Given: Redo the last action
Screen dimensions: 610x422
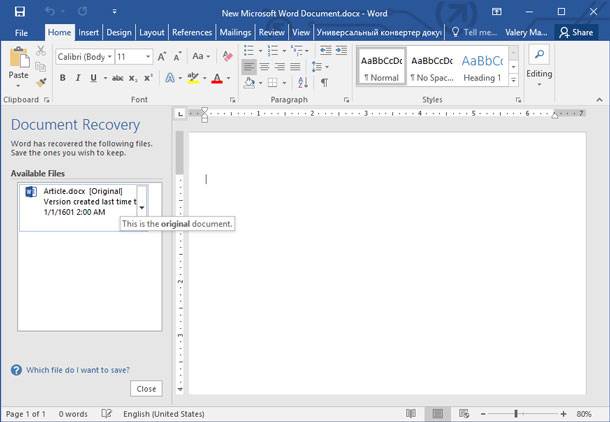Looking at the screenshot, I should (82, 11).
